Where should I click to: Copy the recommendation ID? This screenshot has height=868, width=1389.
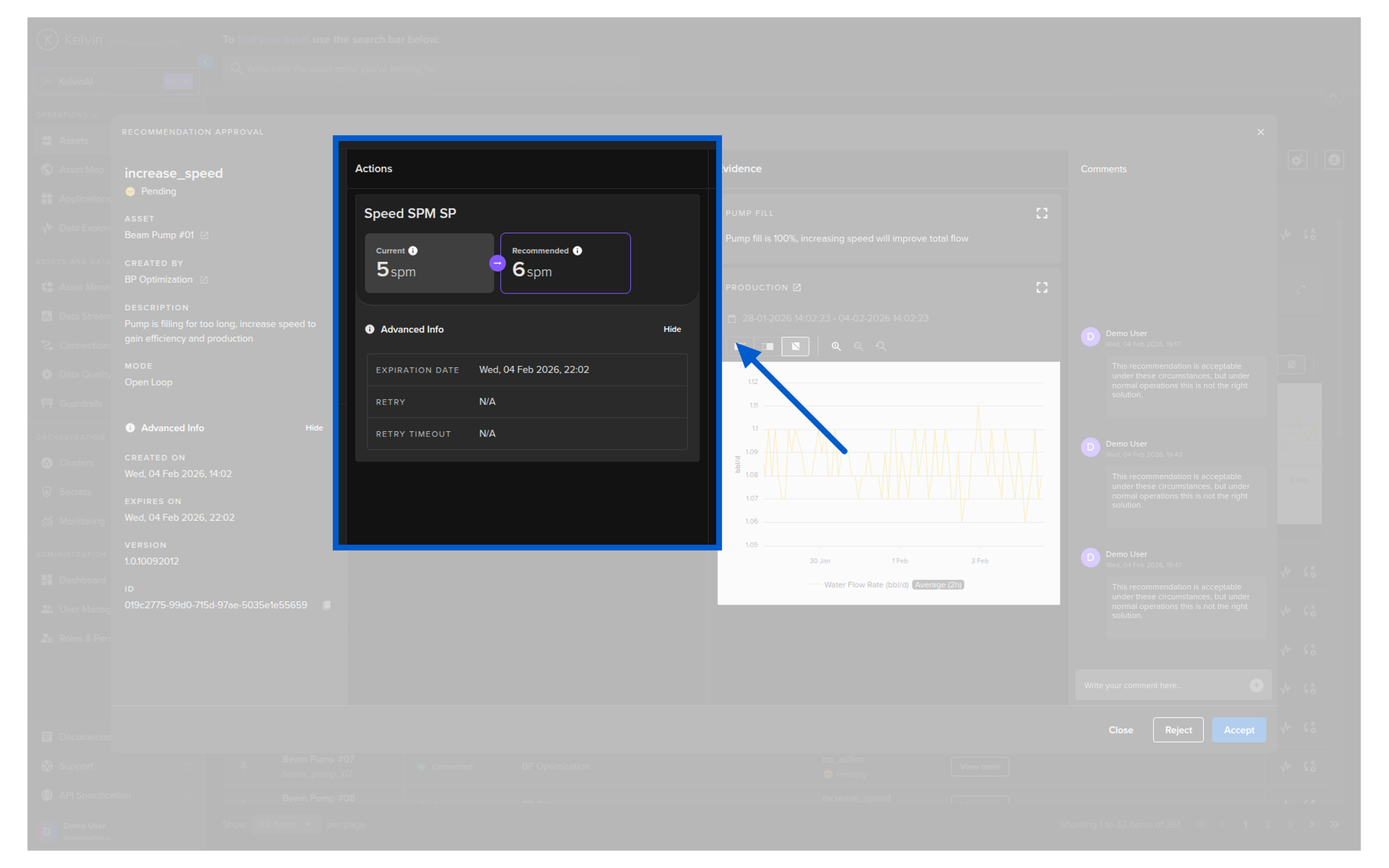(x=326, y=605)
